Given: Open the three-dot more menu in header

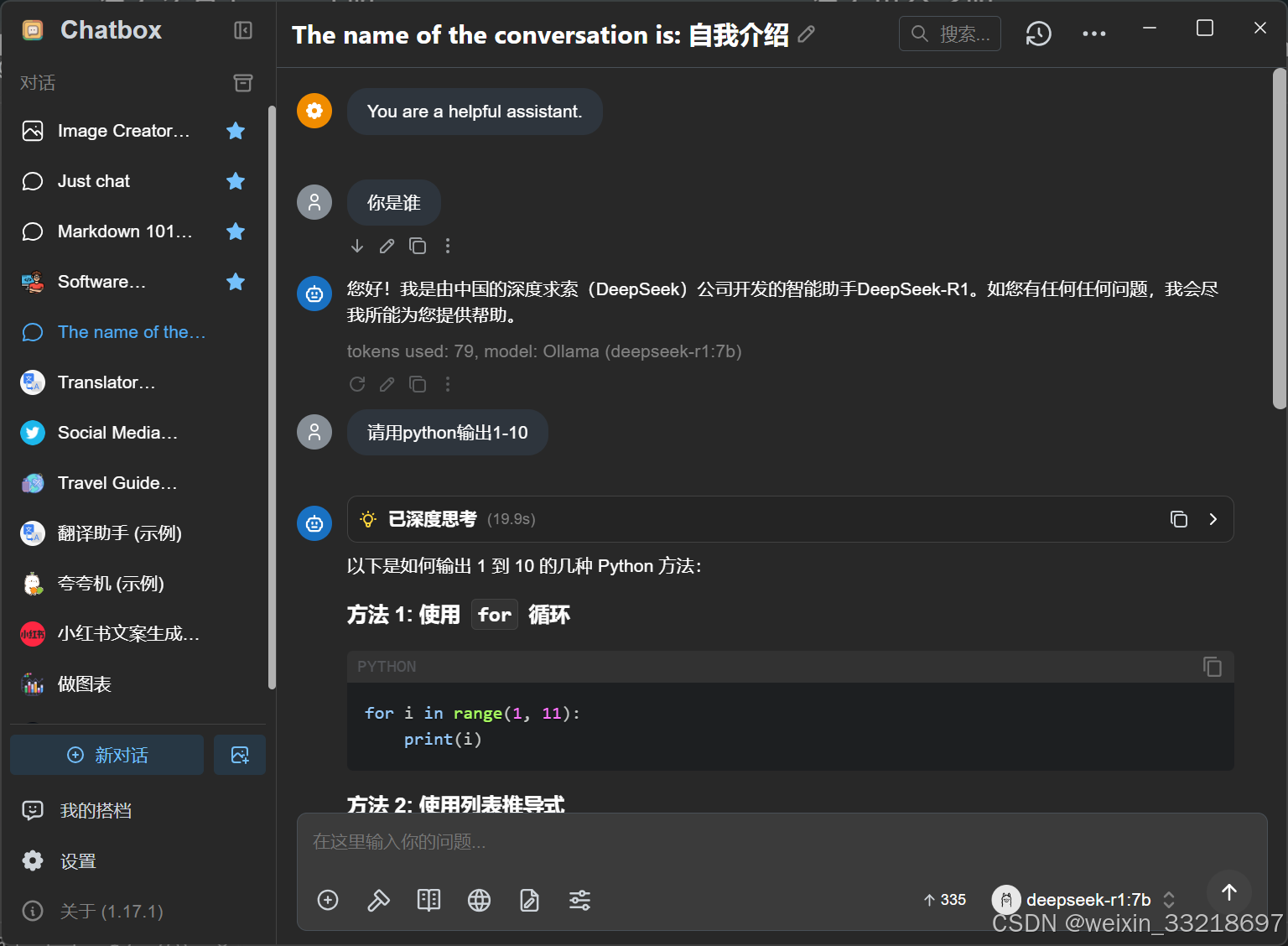Looking at the screenshot, I should pyautogui.click(x=1094, y=34).
